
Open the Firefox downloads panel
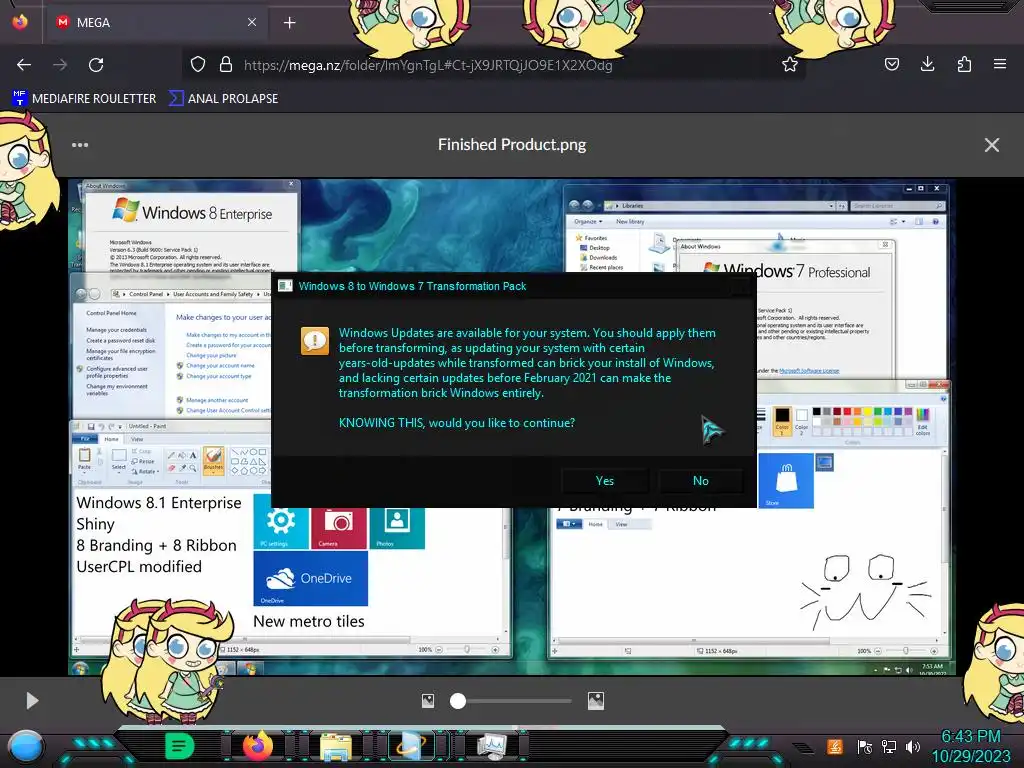click(927, 64)
